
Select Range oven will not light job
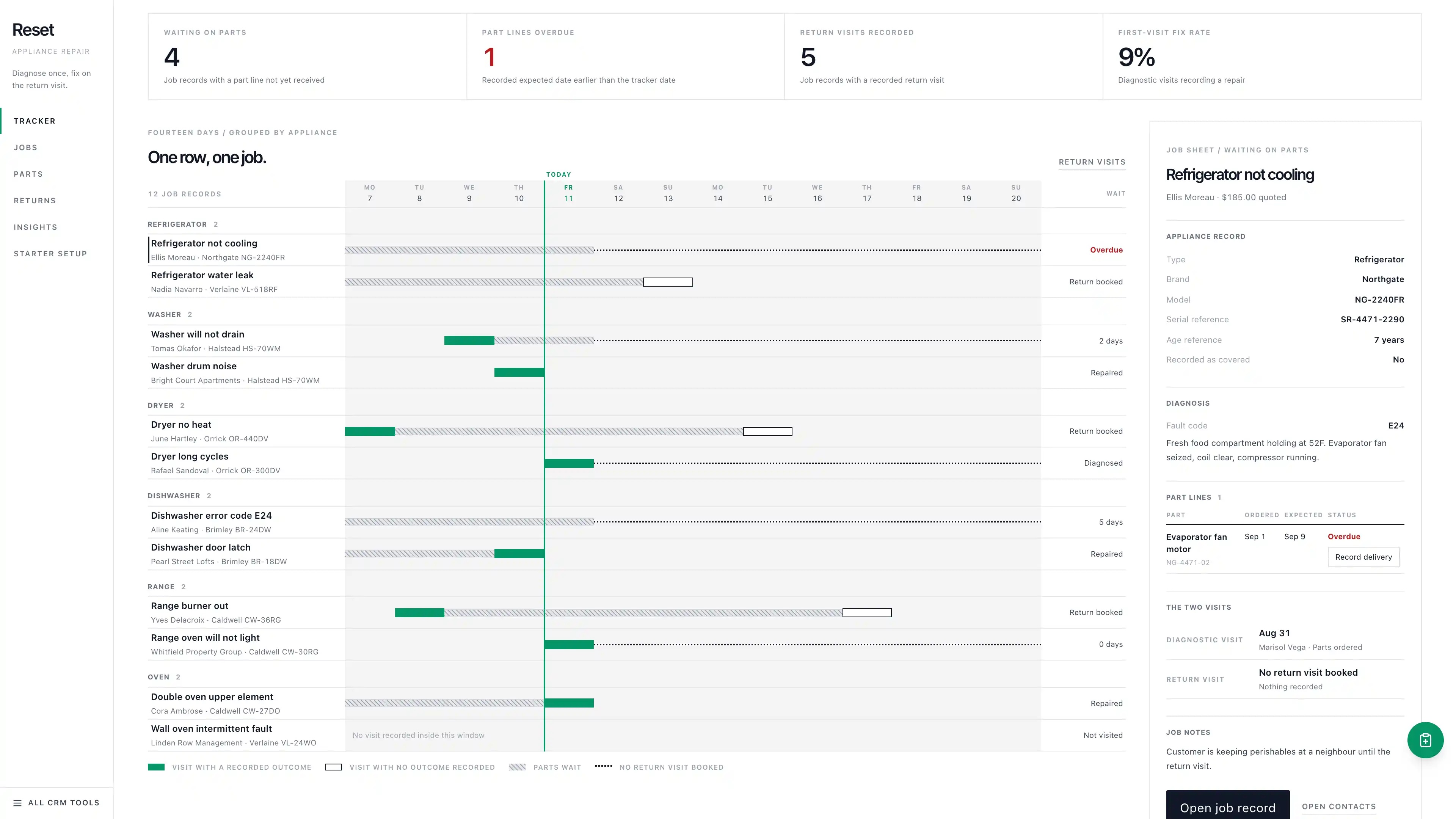pyautogui.click(x=637, y=644)
